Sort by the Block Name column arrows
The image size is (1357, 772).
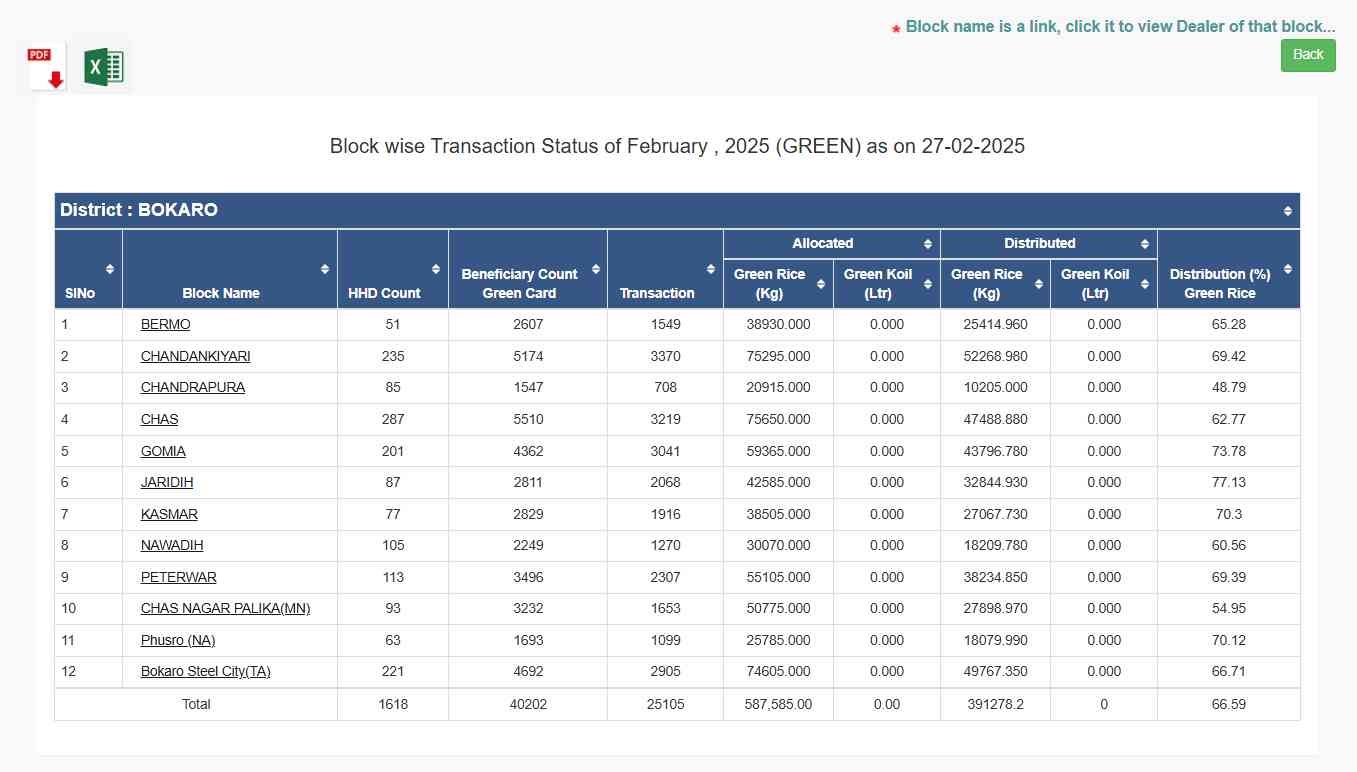point(325,269)
